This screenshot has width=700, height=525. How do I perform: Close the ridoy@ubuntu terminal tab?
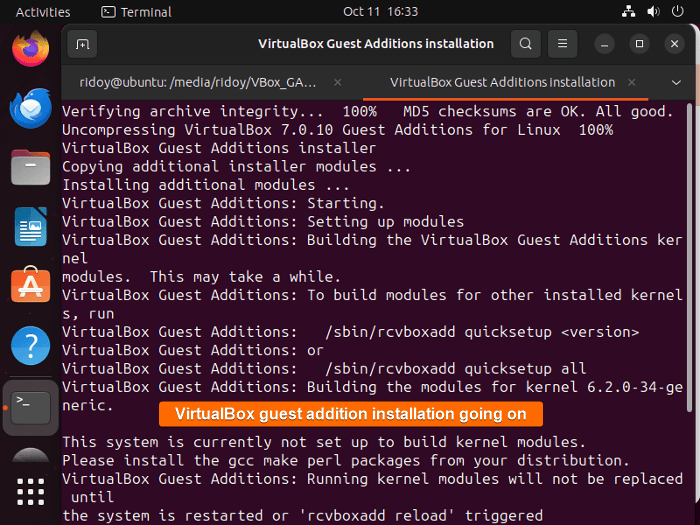click(338, 82)
